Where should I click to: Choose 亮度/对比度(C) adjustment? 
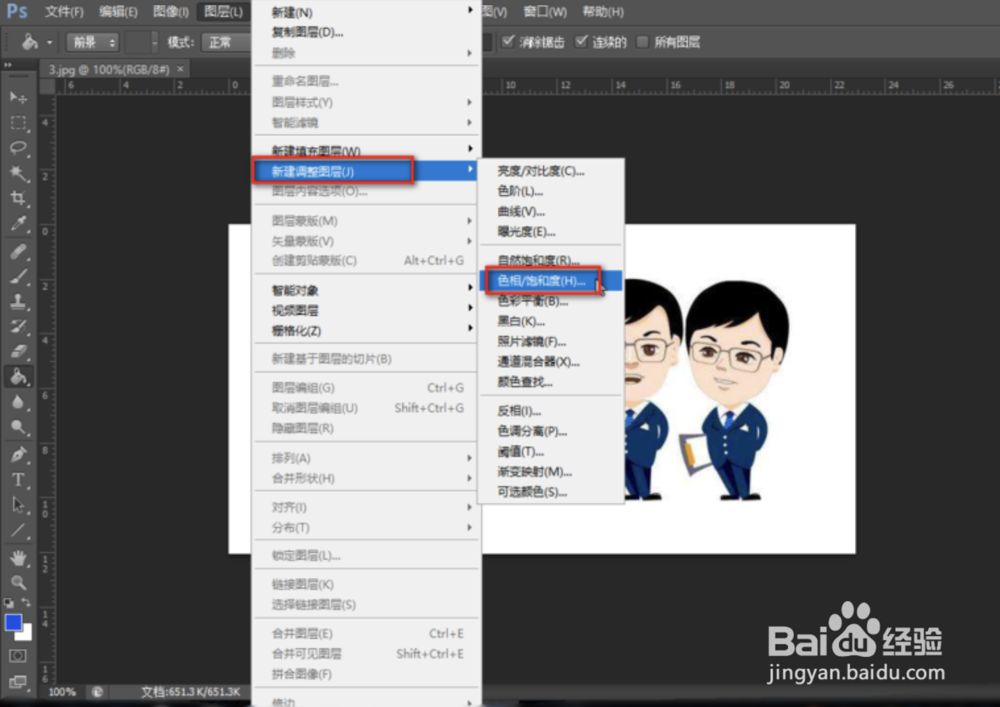550,171
